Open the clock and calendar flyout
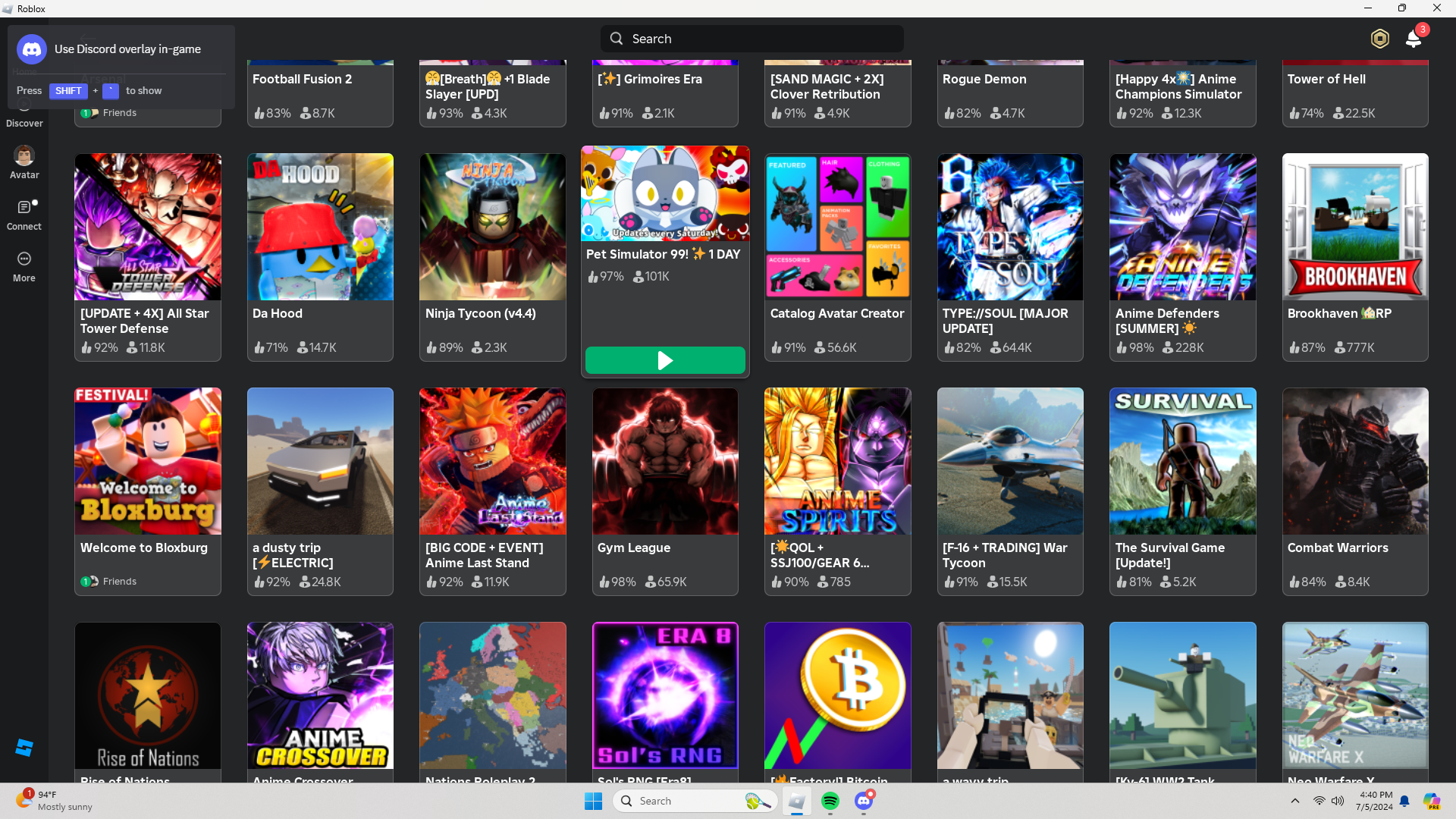This screenshot has height=819, width=1456. (x=1376, y=801)
